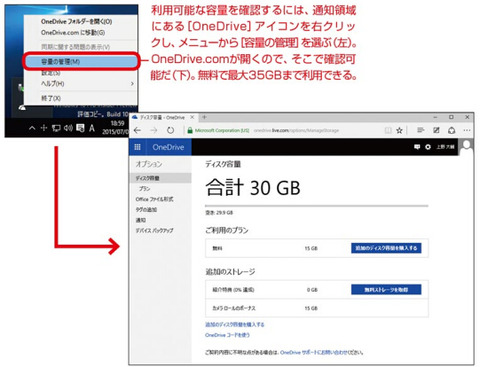Minimize the Edge browser window
480x367 pixels.
pos(435,117)
